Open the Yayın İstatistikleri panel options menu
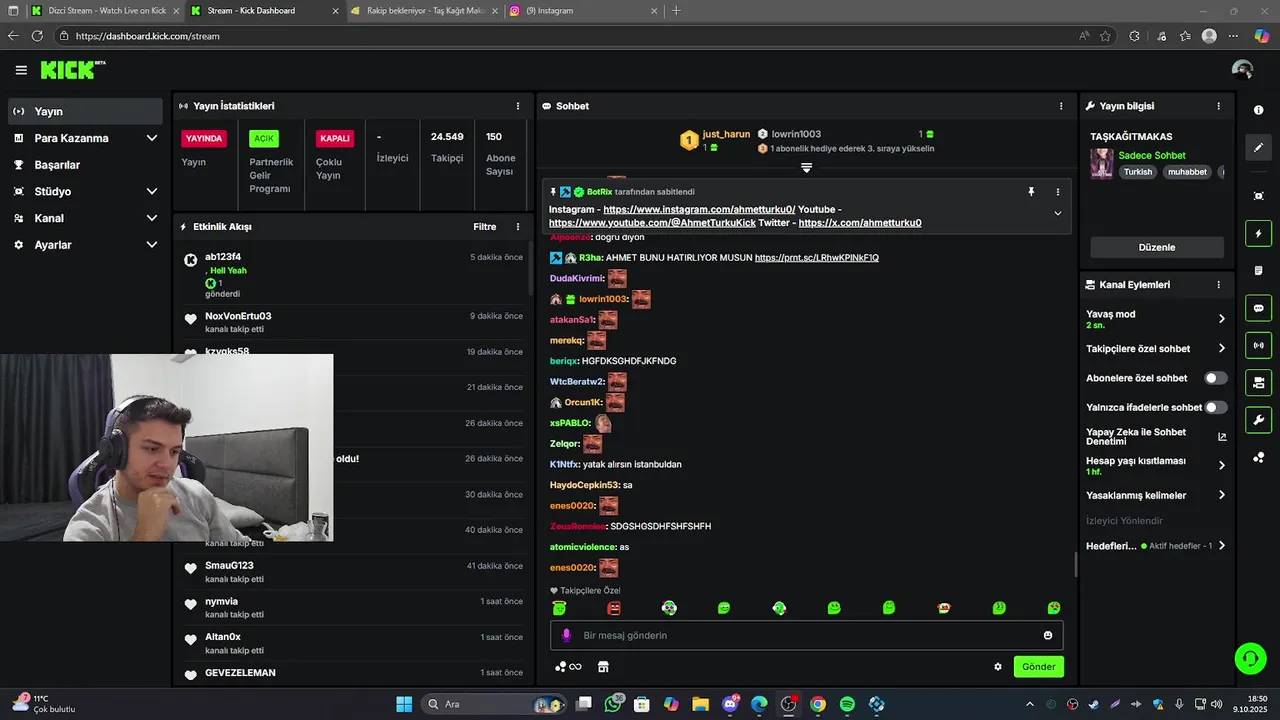This screenshot has width=1280, height=720. pos(518,106)
